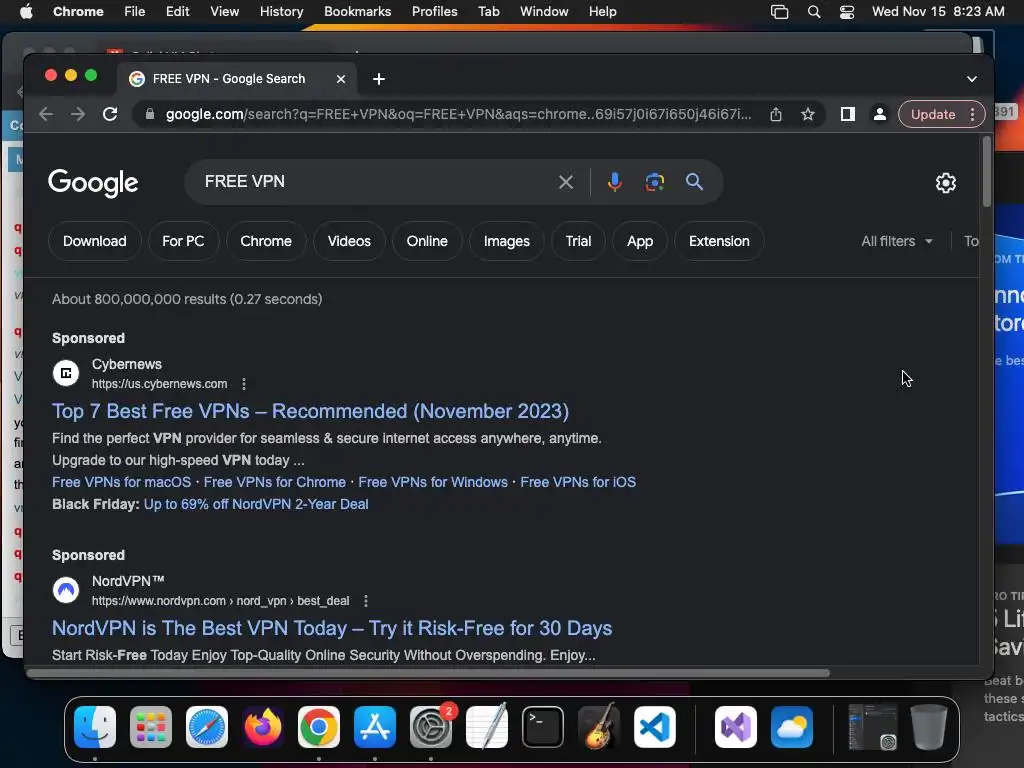Open Spotlight search in menu bar
Screen dimensions: 1024x768
[814, 12]
